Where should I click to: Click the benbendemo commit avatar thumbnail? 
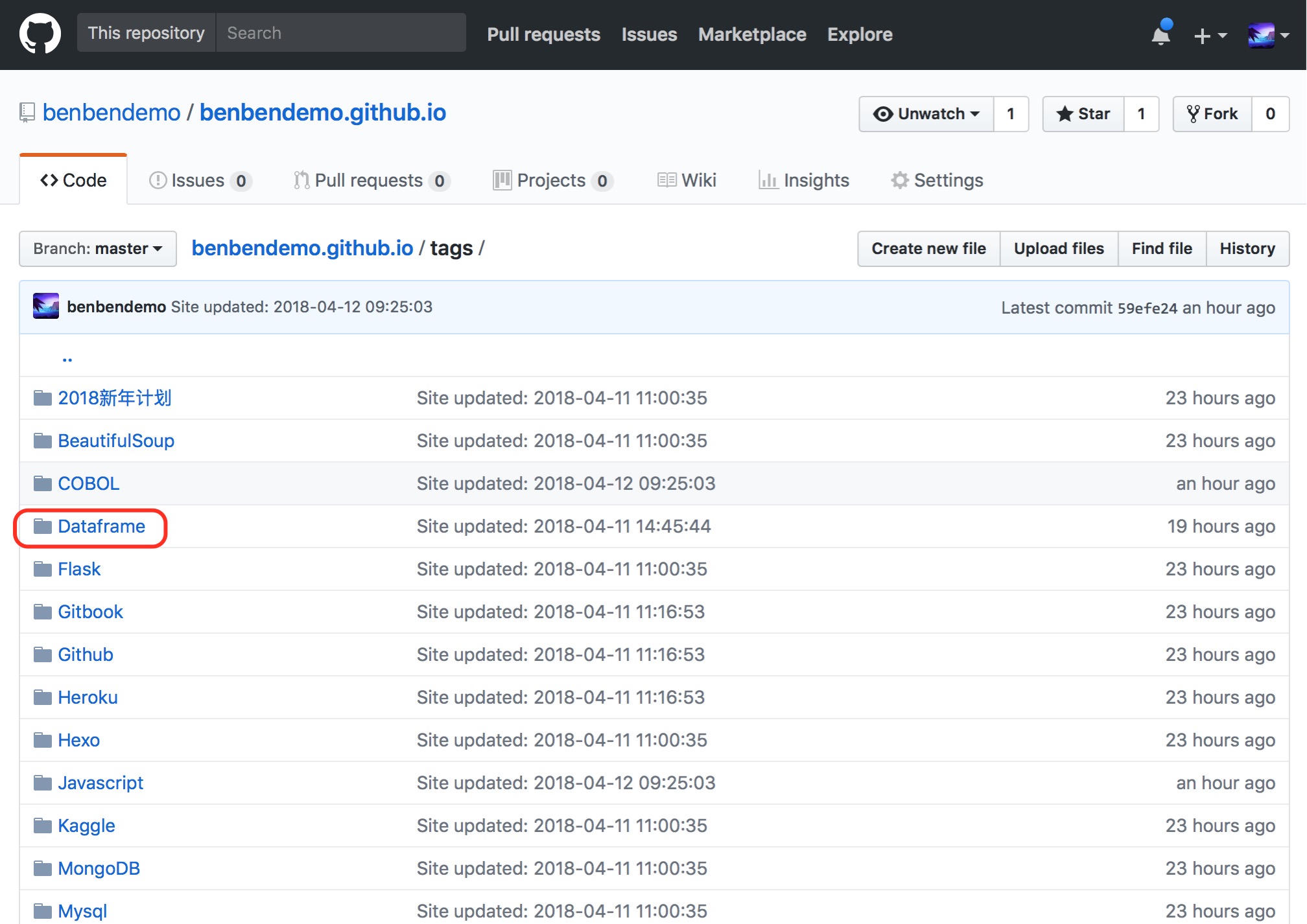(x=45, y=306)
